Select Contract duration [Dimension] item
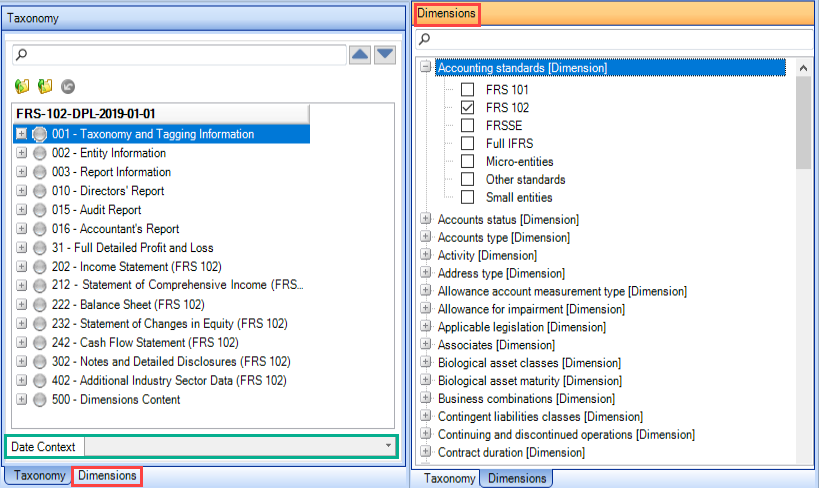This screenshot has height=488, width=819. 511,452
